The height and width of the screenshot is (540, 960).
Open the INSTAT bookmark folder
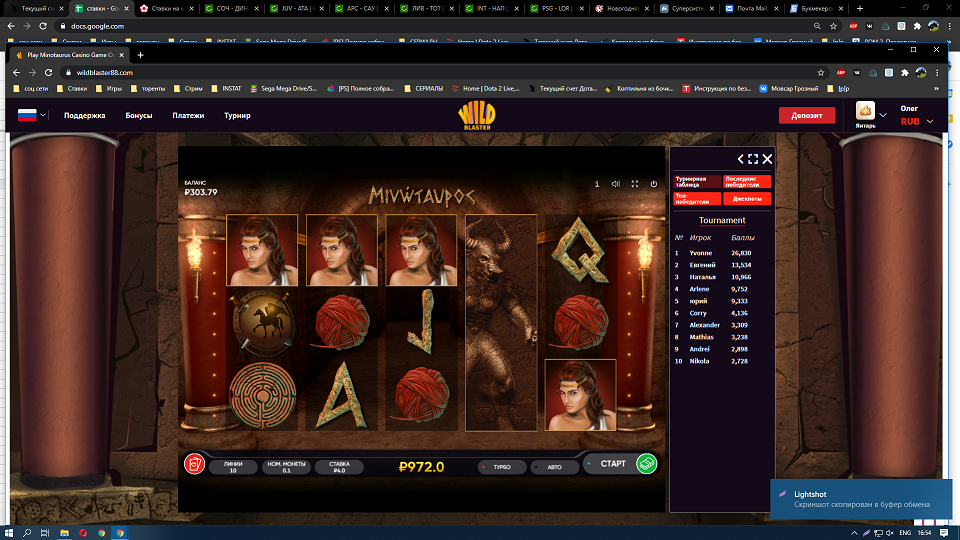[227, 89]
